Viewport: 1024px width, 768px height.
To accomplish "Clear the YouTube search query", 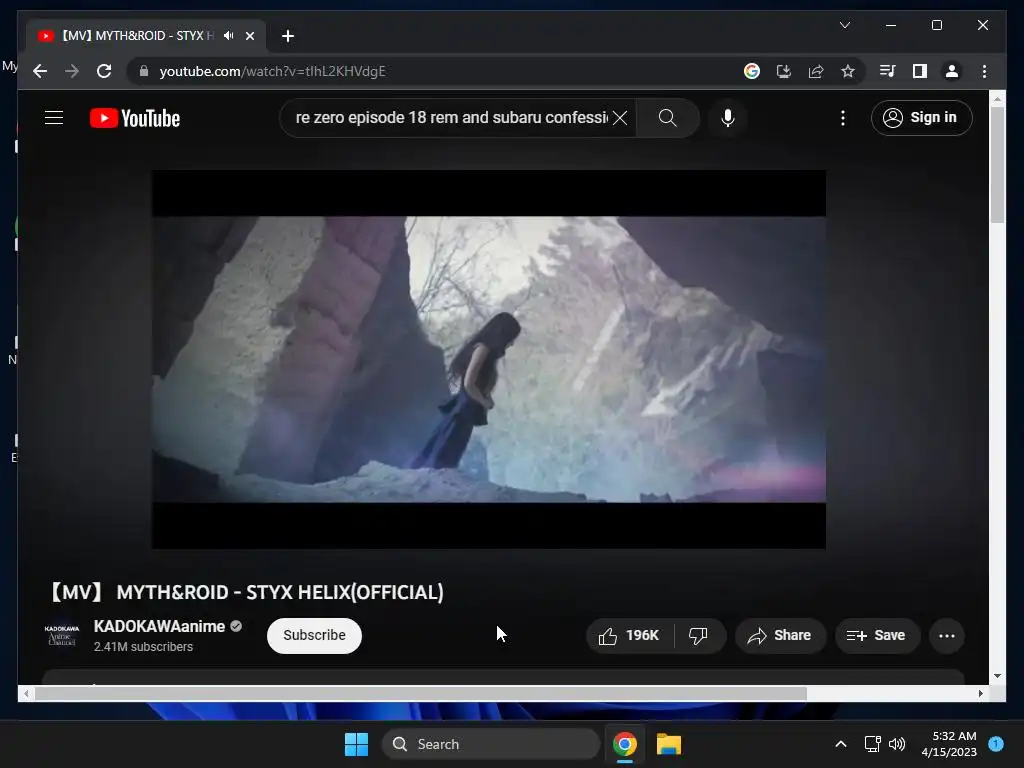I will [620, 118].
